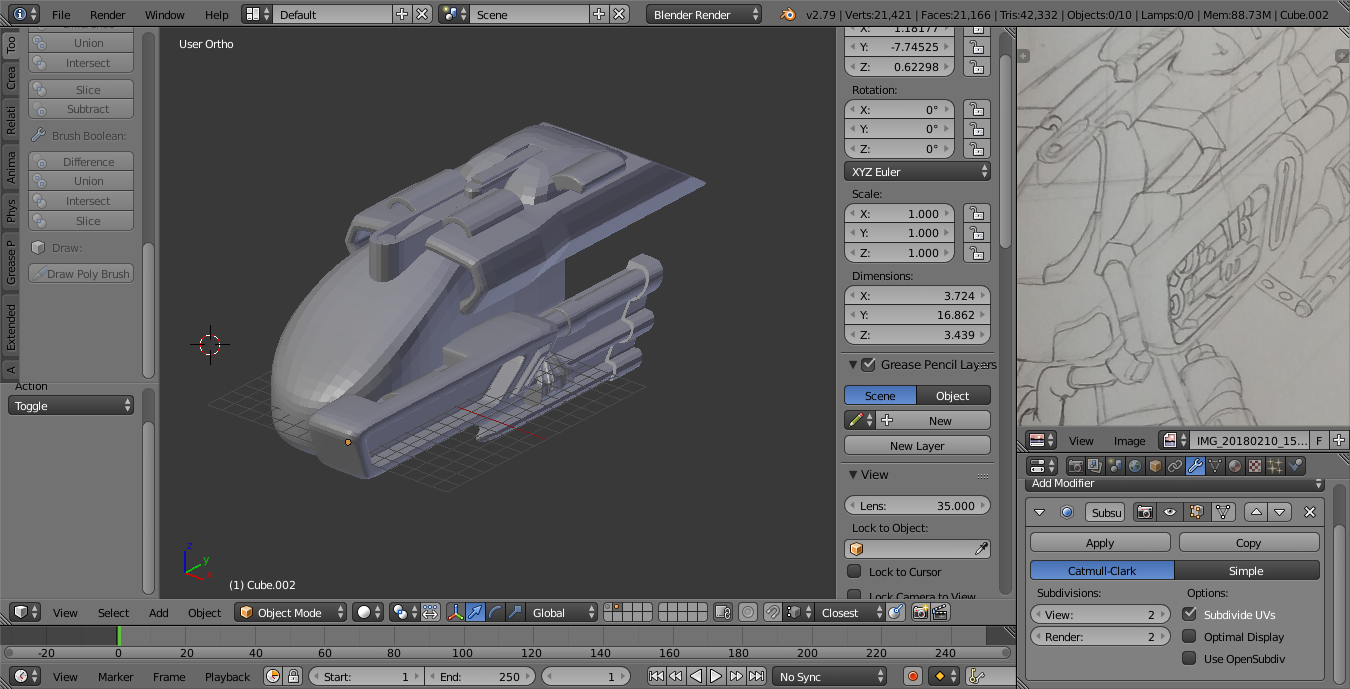The height and width of the screenshot is (689, 1350).
Task: Open the Help menu
Action: (217, 14)
